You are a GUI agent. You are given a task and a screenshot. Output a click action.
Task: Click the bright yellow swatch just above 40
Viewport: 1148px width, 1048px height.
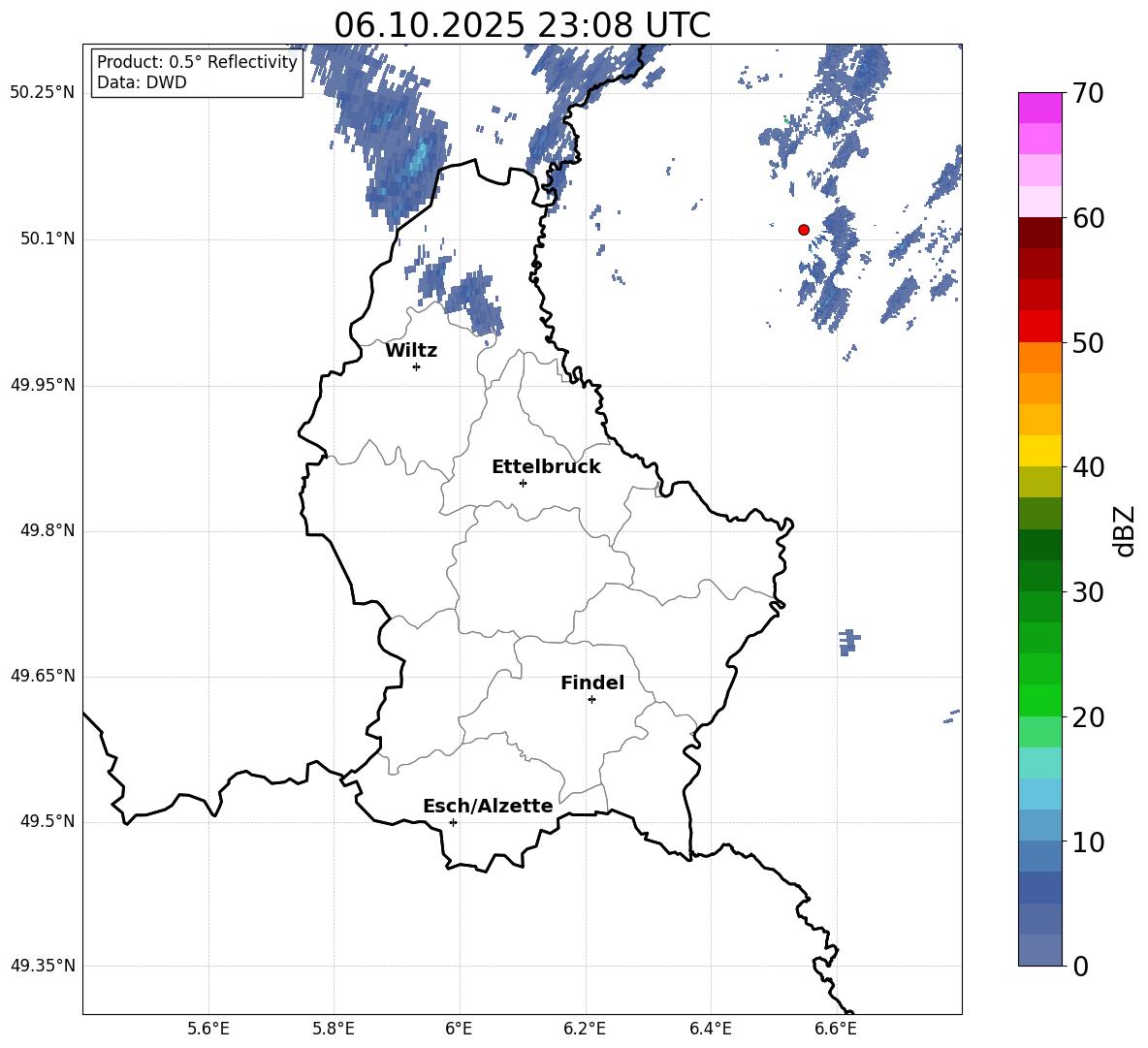(1040, 451)
